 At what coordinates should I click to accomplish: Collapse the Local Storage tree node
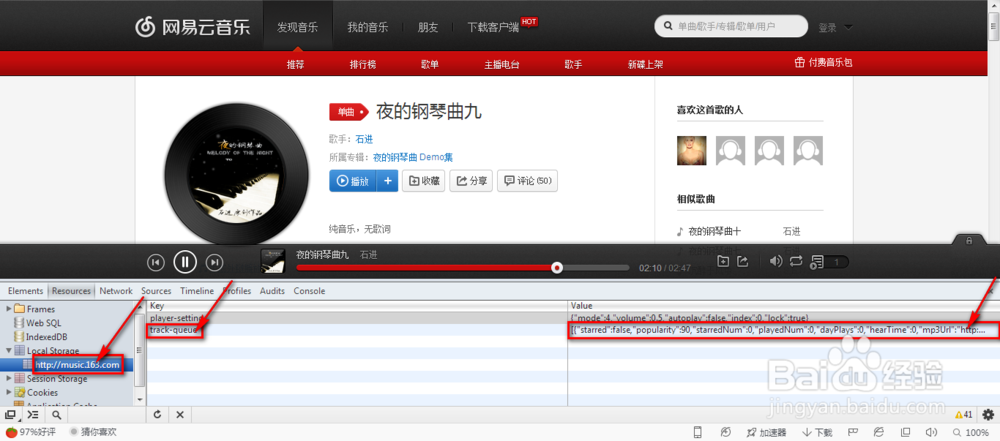(8, 350)
